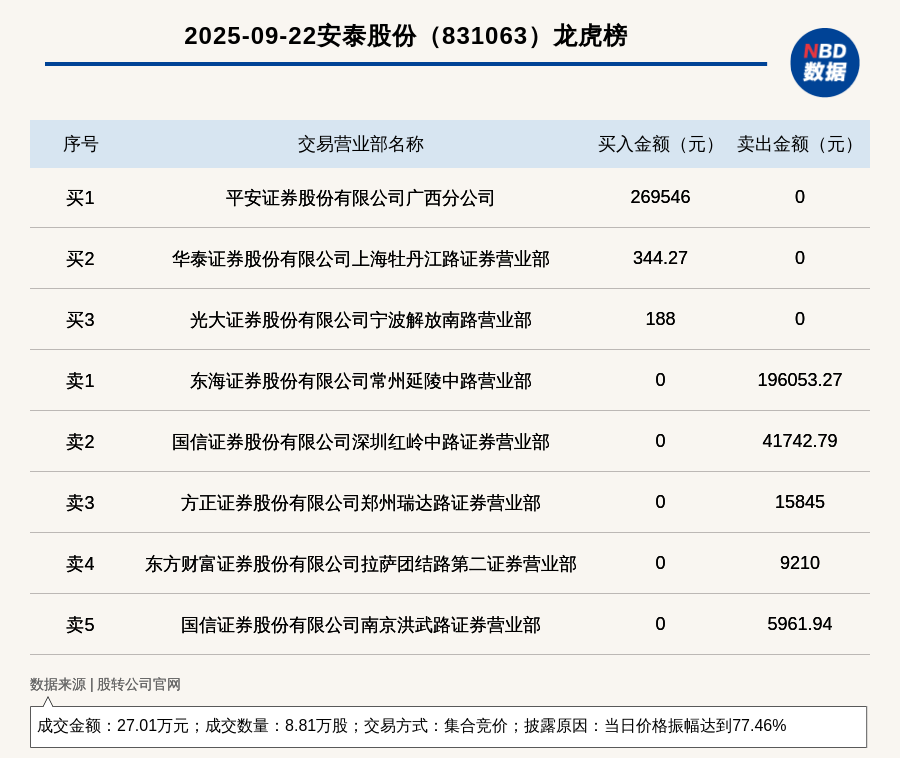Image resolution: width=900 pixels, height=758 pixels.
Task: Click the buy amount 188
Action: point(660,318)
